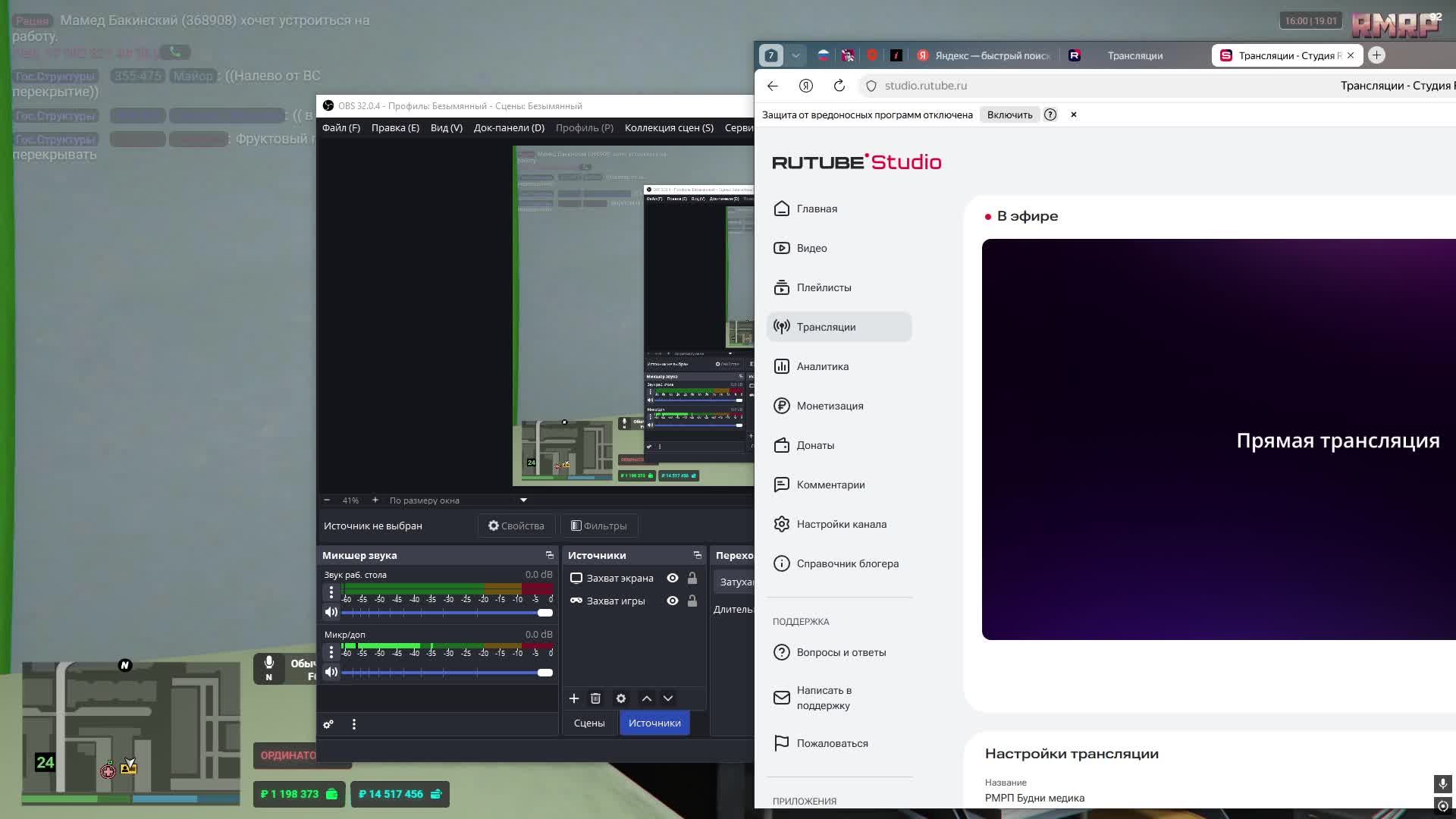The image size is (1456, 819).
Task: Open Аналитика in RuTube Studio sidebar
Action: point(822,366)
